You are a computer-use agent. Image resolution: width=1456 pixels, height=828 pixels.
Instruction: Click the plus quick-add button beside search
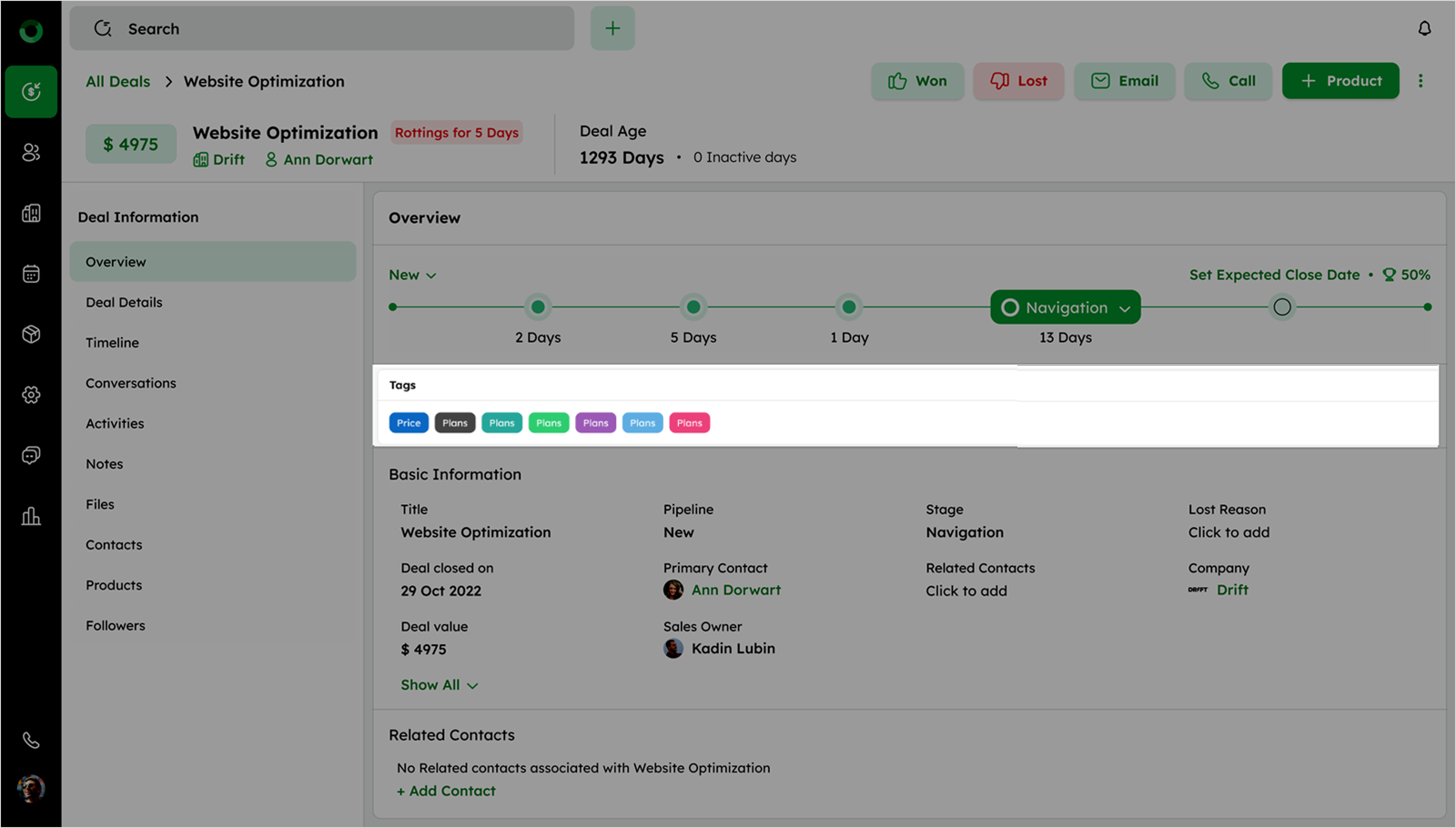pos(612,29)
